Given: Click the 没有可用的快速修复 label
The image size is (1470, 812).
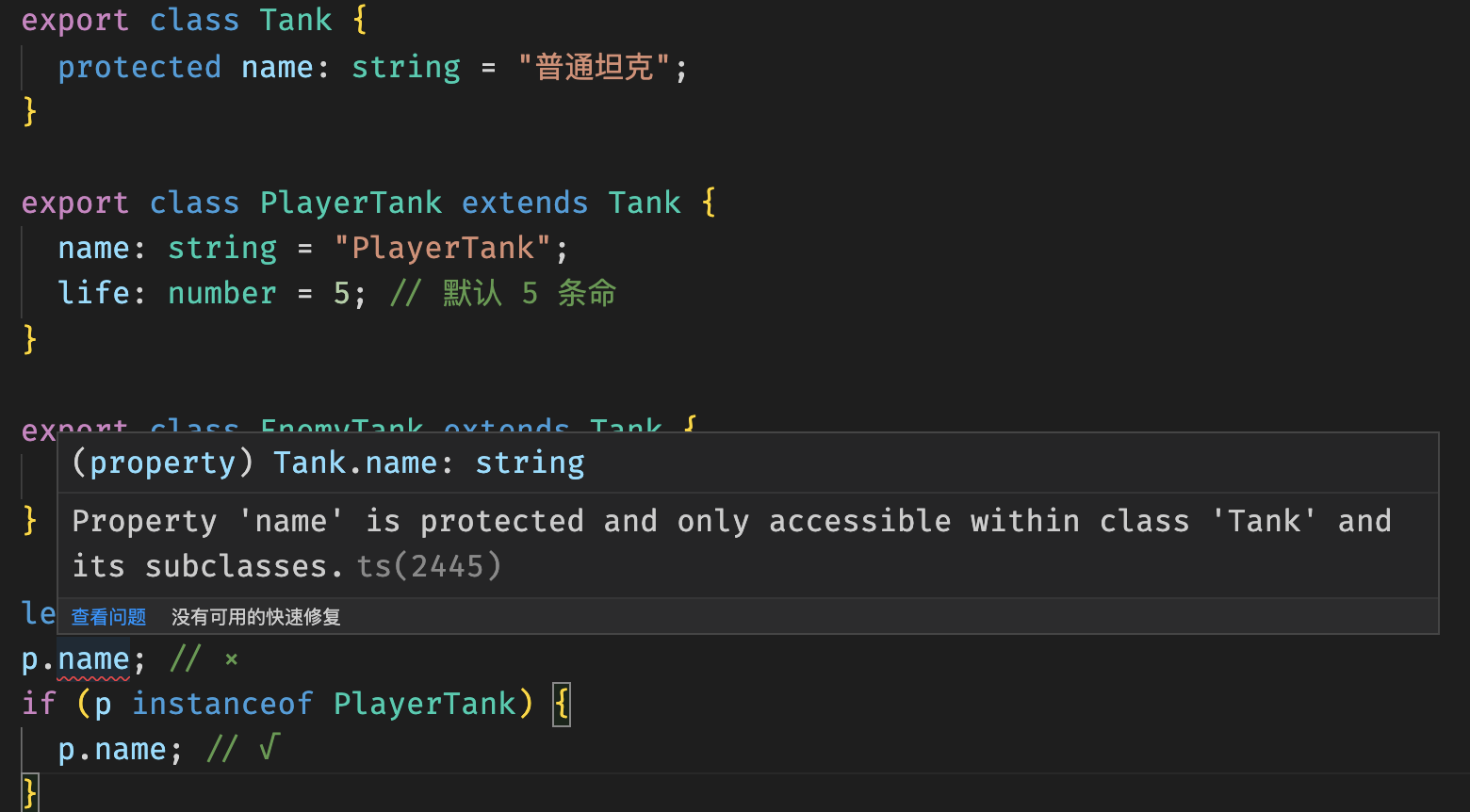Looking at the screenshot, I should pos(256,617).
